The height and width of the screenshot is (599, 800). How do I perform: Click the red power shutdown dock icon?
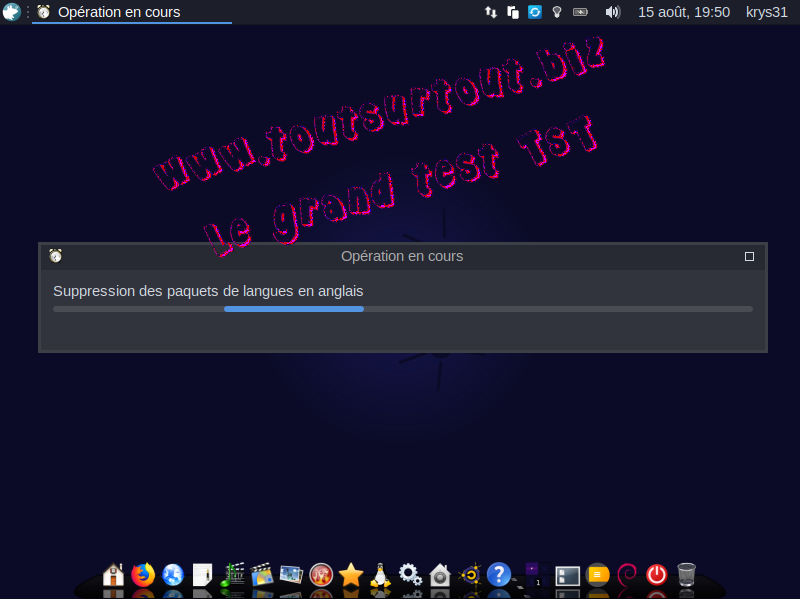click(657, 575)
